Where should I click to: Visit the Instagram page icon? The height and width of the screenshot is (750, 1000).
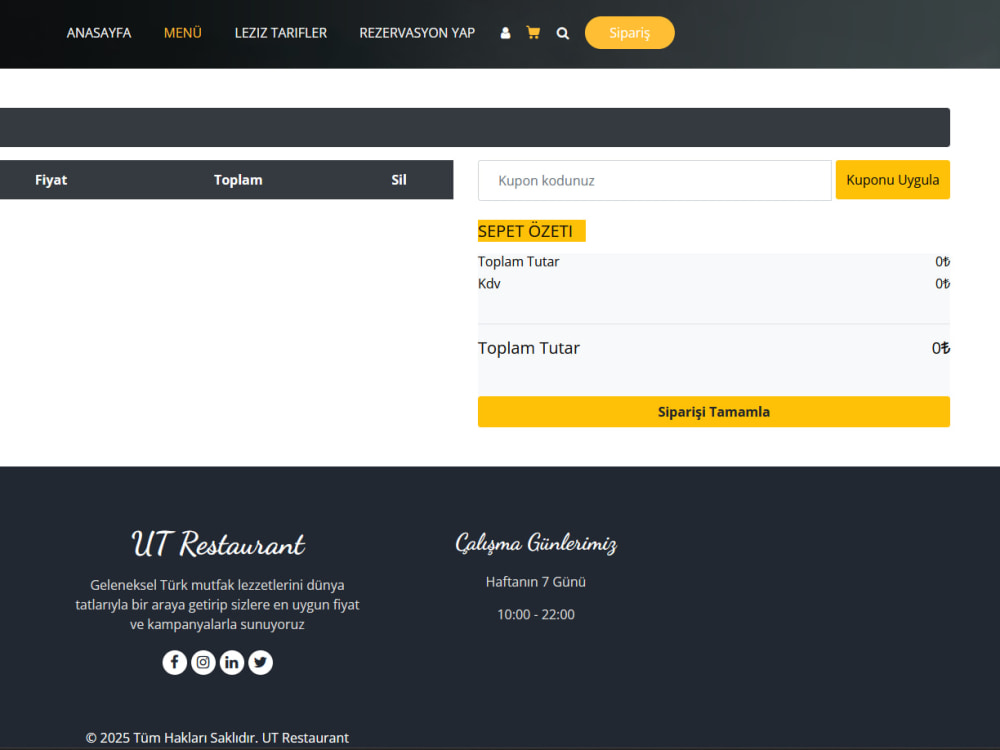point(203,663)
